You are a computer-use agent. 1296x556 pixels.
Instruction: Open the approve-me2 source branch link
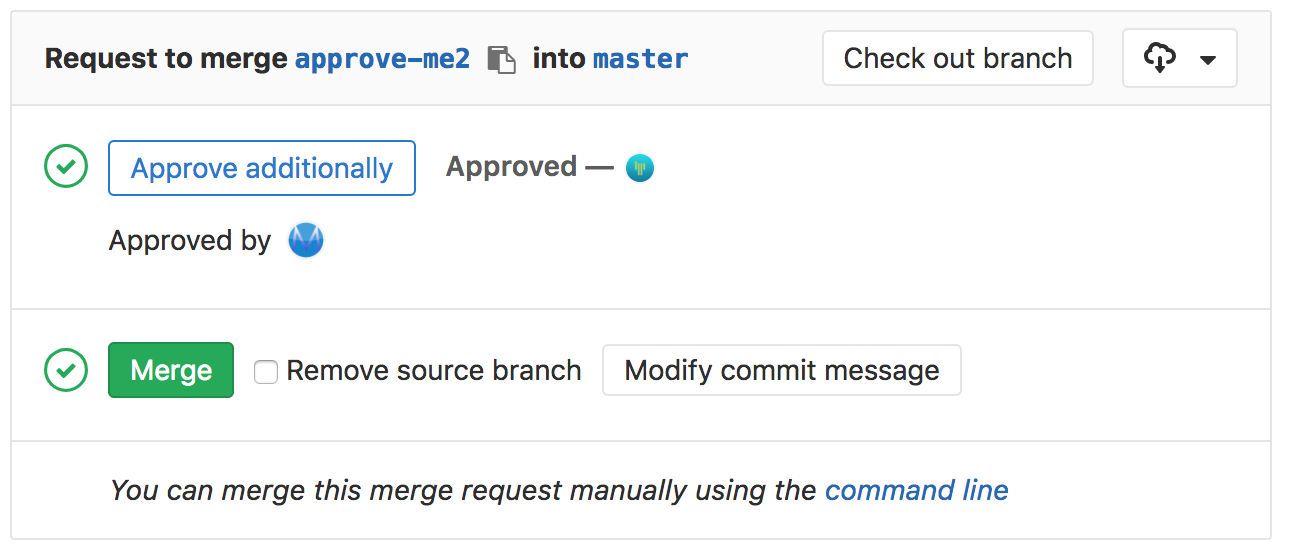(382, 59)
